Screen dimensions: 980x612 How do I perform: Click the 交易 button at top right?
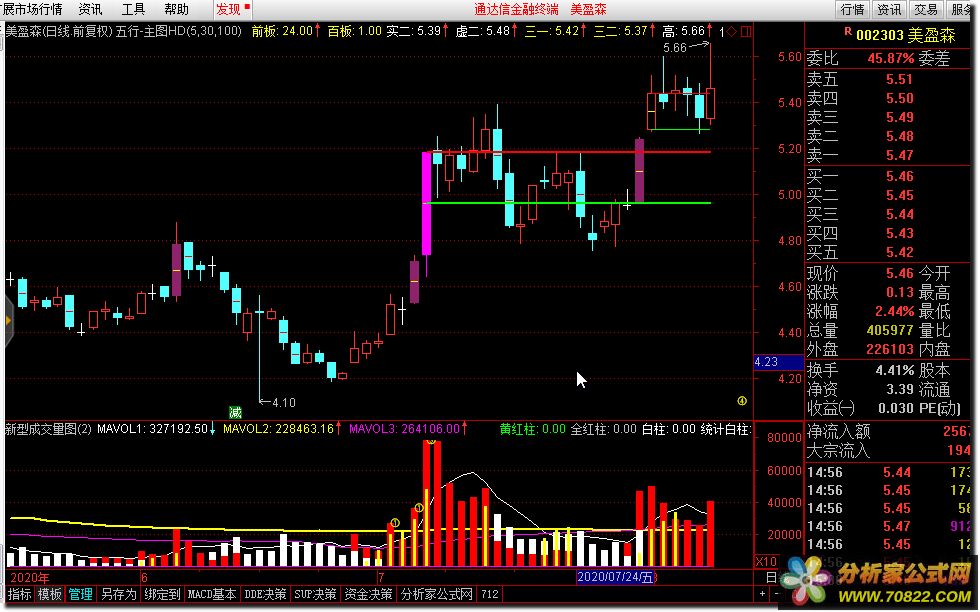pos(926,9)
